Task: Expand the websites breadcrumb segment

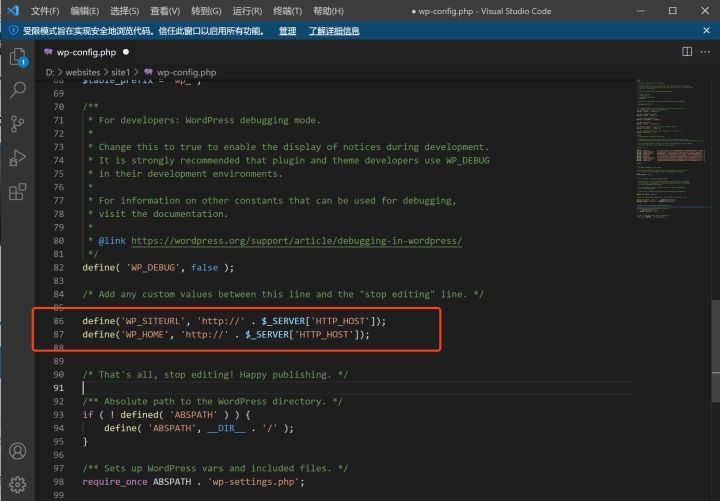Action: (x=82, y=72)
